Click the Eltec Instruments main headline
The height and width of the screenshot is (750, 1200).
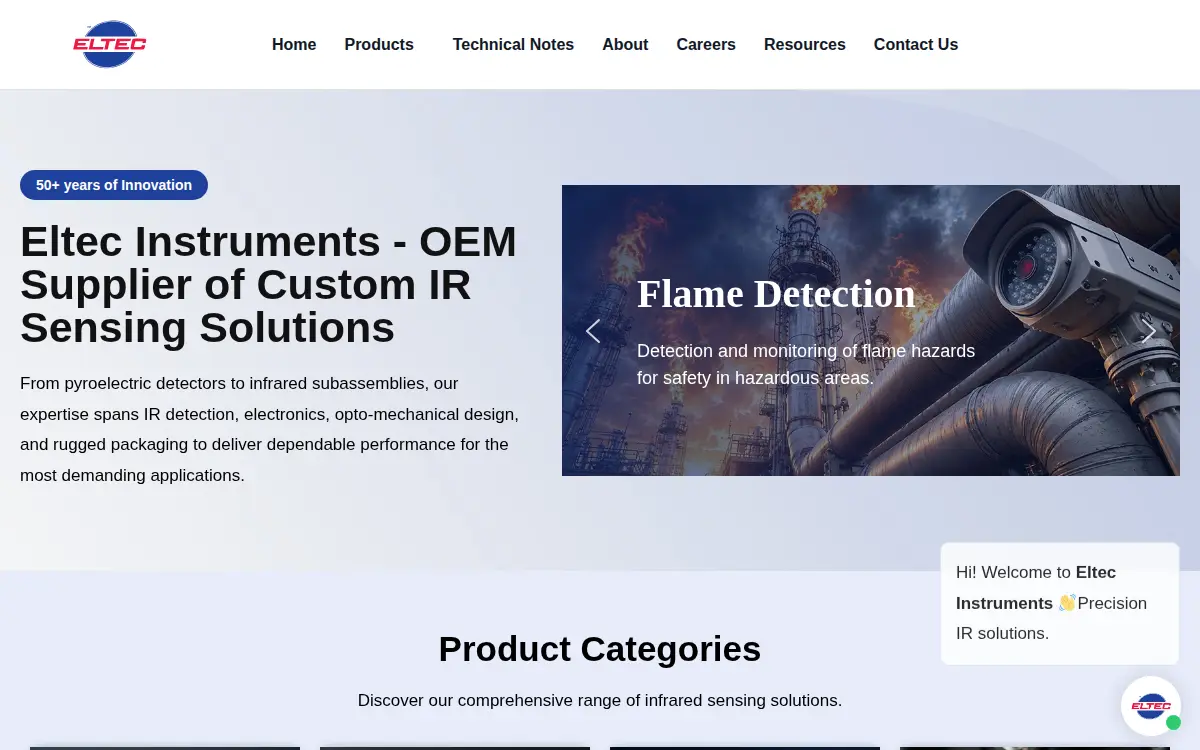(x=269, y=284)
